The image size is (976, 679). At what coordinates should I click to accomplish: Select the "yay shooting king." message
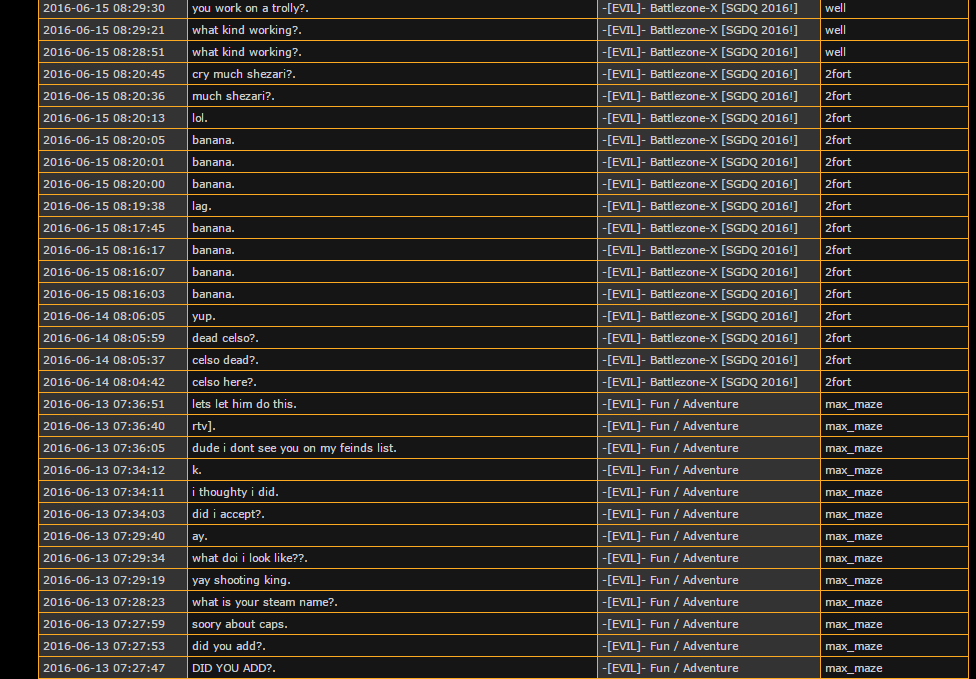point(241,580)
